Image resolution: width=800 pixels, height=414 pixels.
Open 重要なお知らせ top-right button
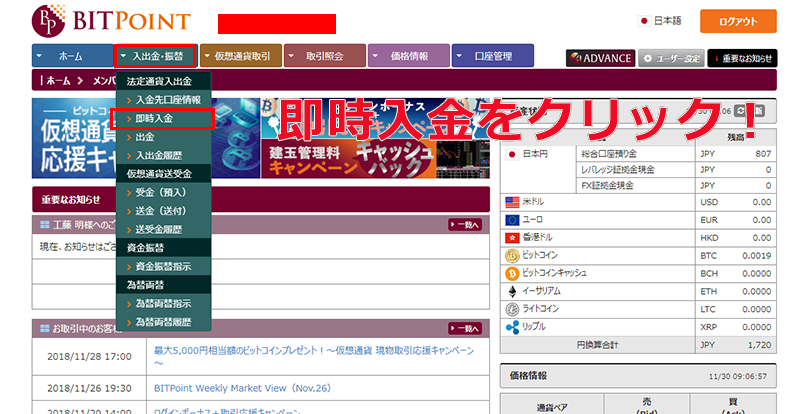pos(742,58)
